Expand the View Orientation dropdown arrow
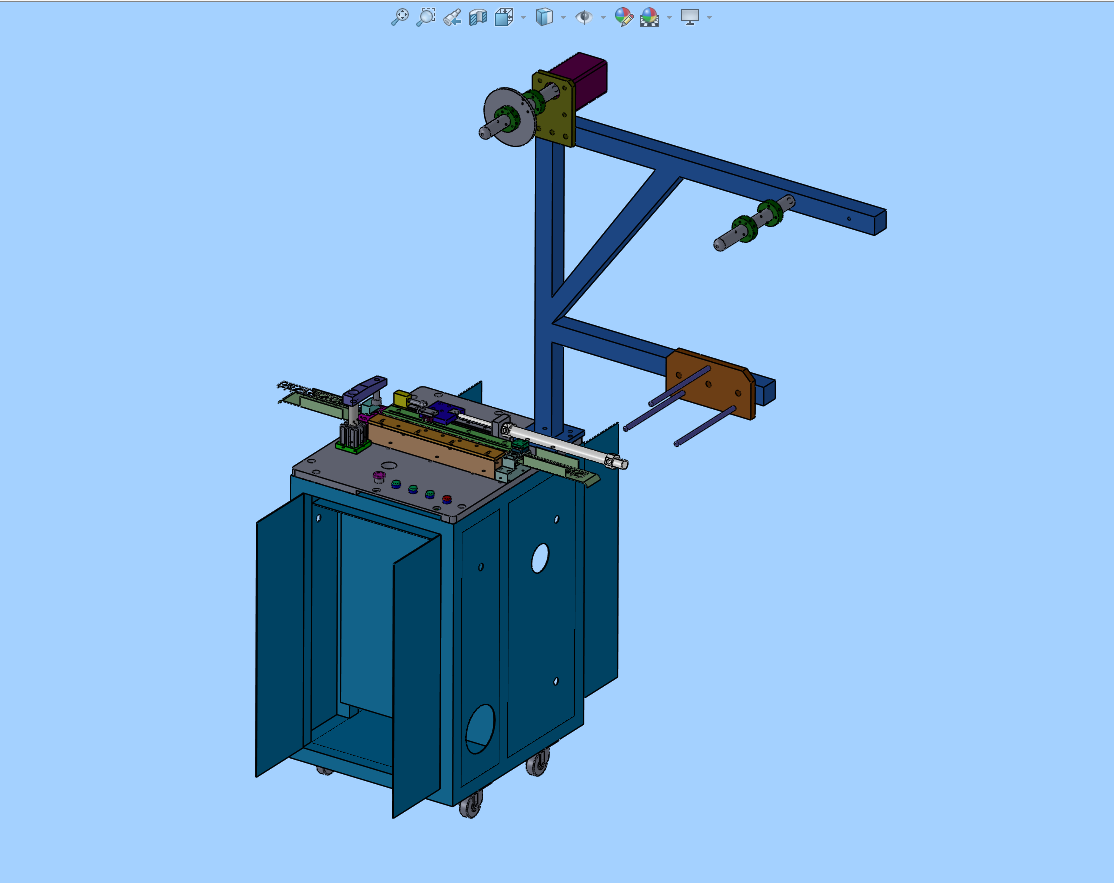The image size is (1114, 883). pyautogui.click(x=523, y=17)
